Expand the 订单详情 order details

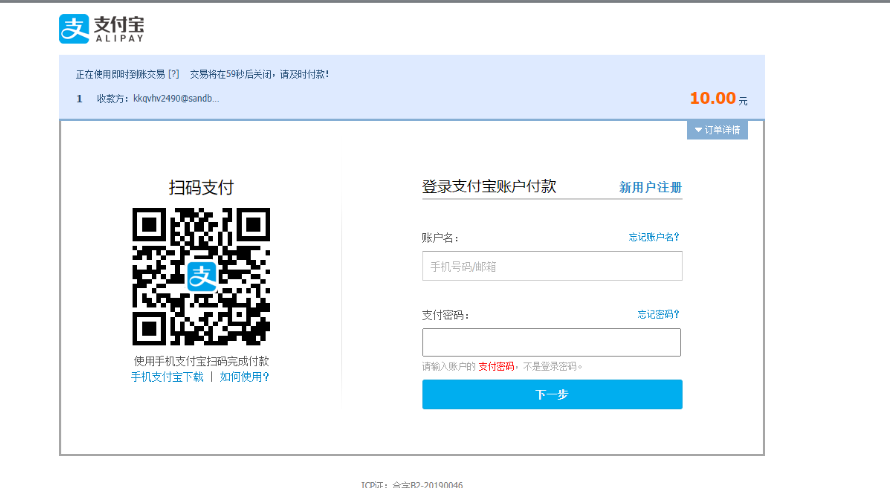pos(717,130)
